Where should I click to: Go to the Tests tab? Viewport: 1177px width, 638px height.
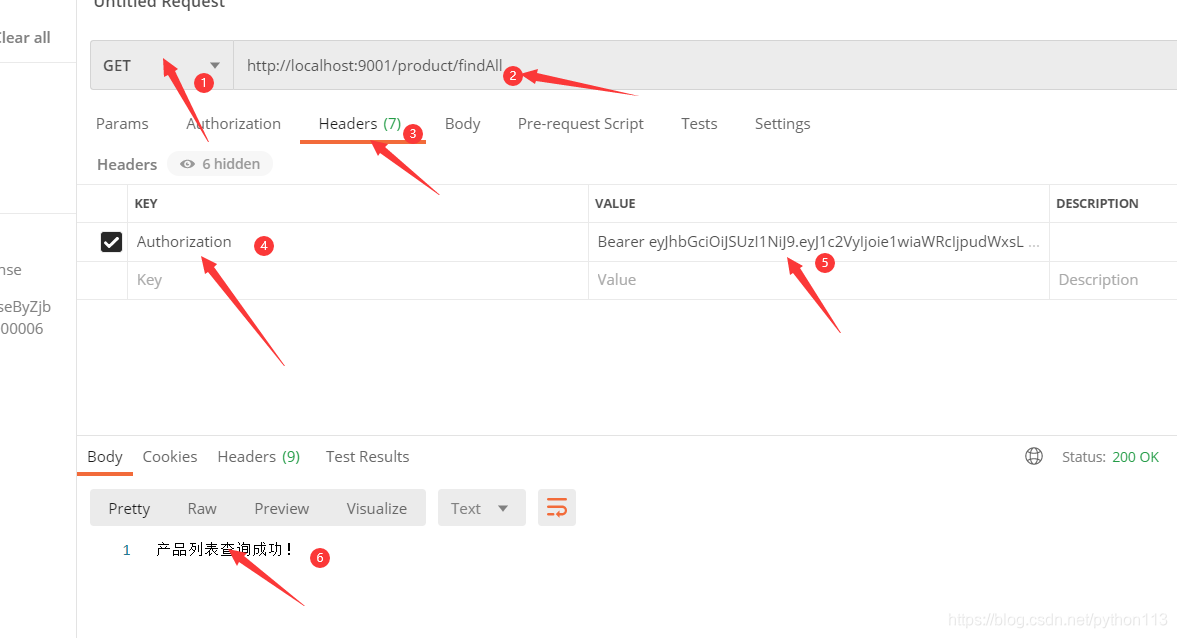tap(699, 124)
